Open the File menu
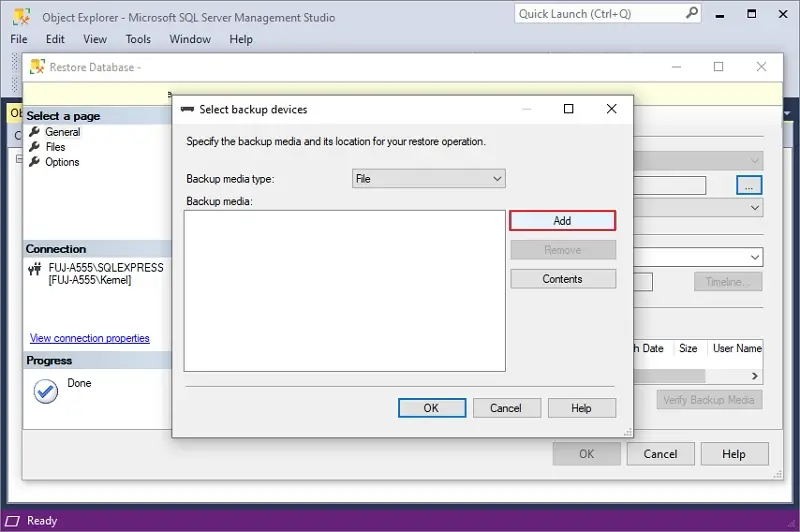Screen dimensions: 800x532 (19, 39)
